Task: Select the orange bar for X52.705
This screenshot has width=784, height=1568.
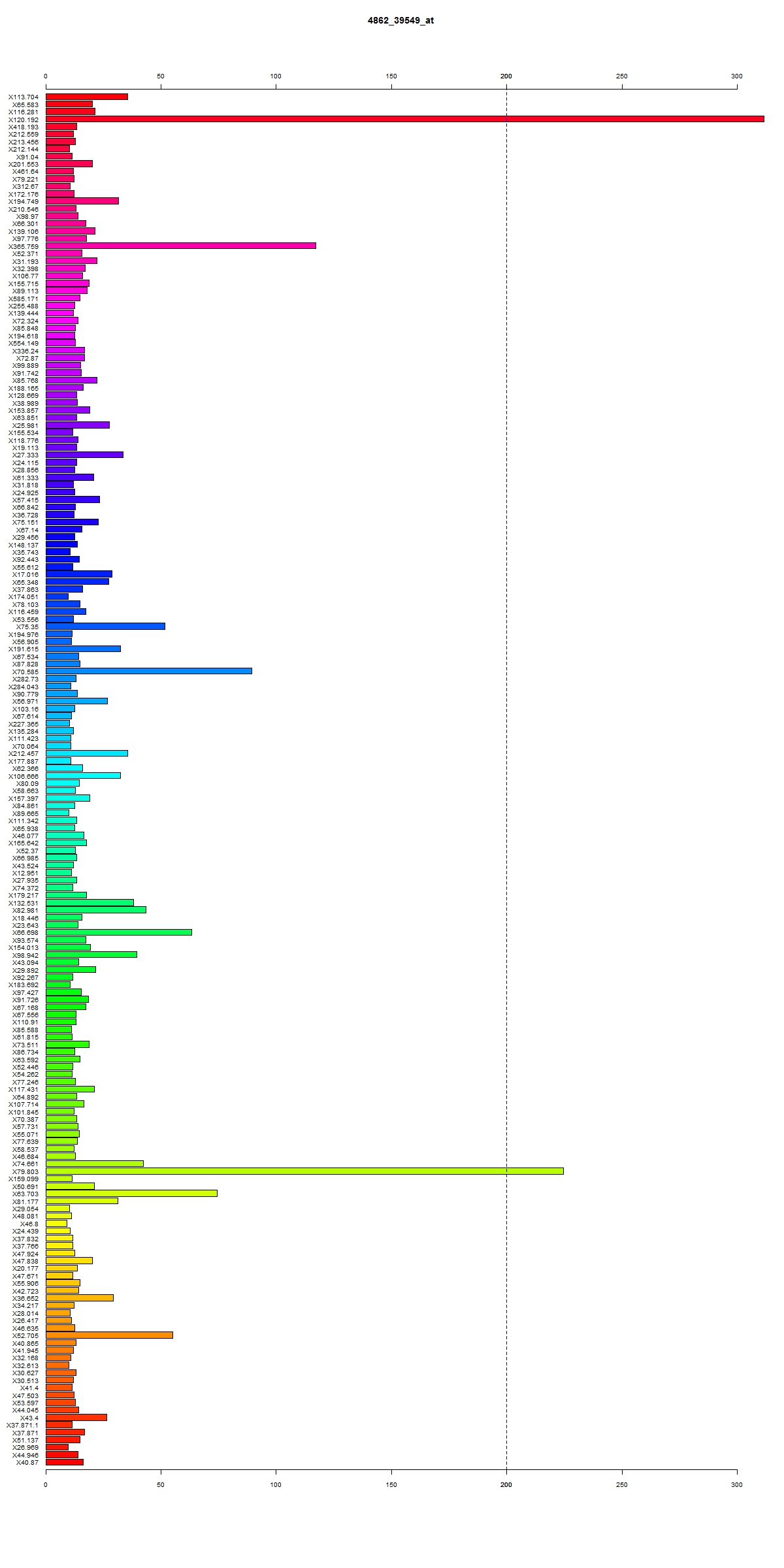Action: (109, 1335)
